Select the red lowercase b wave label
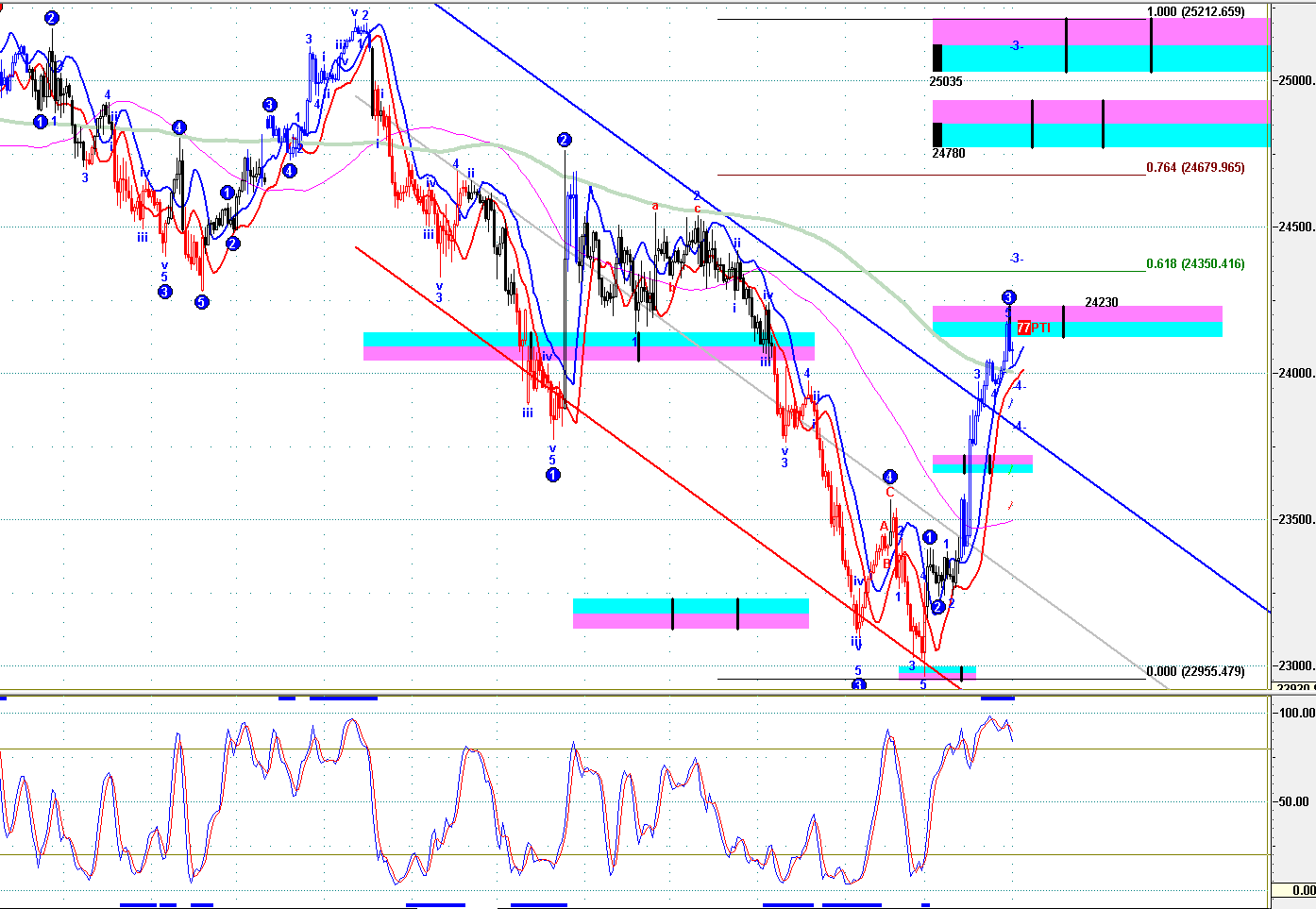Image resolution: width=1316 pixels, height=909 pixels. [x=671, y=286]
